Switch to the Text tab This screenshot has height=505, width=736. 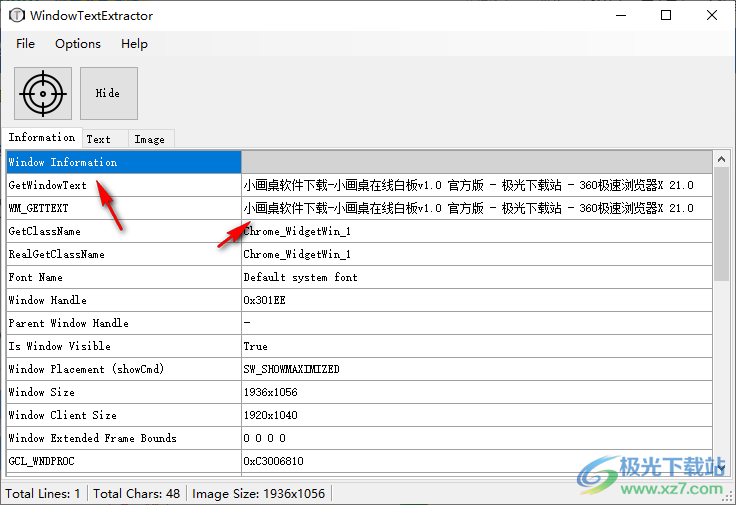105,139
